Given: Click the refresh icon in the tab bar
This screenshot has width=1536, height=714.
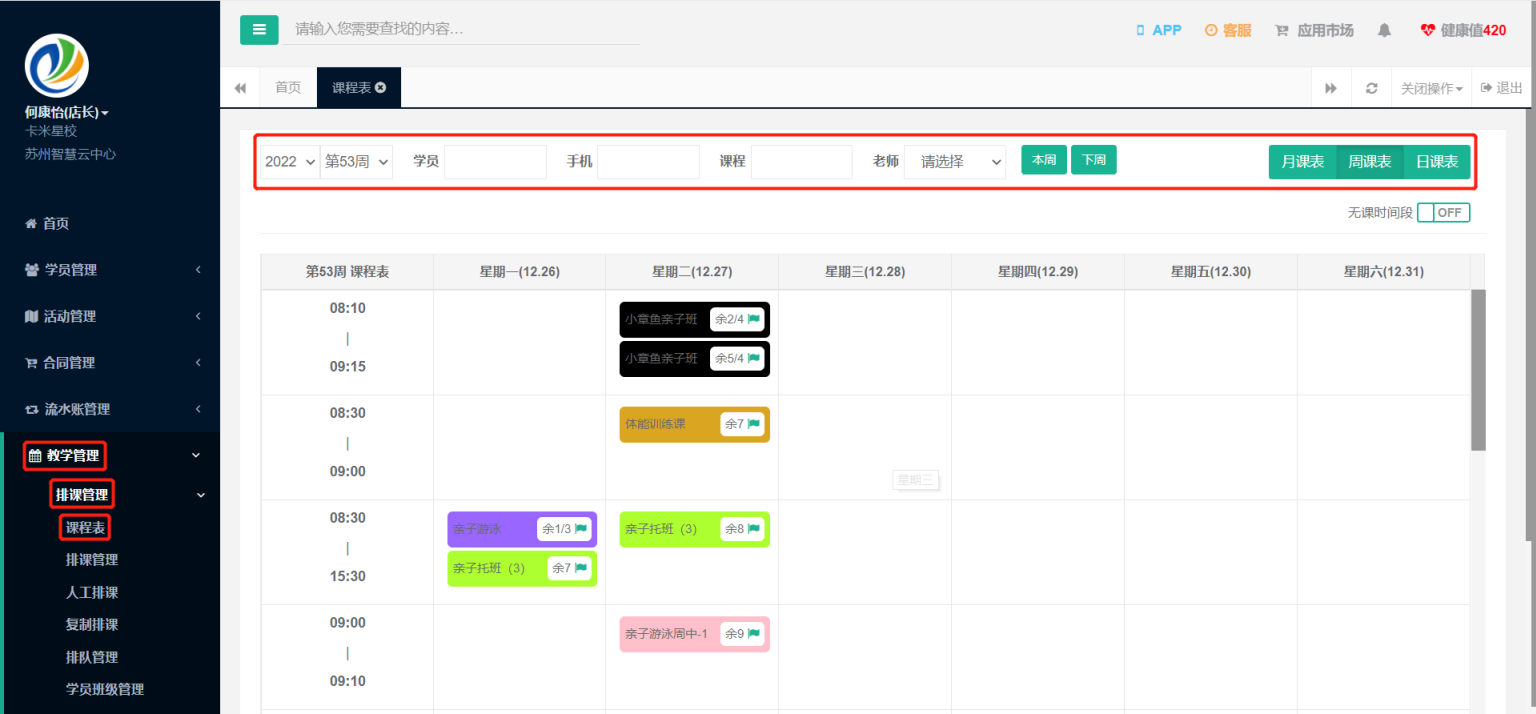Looking at the screenshot, I should [x=1371, y=88].
